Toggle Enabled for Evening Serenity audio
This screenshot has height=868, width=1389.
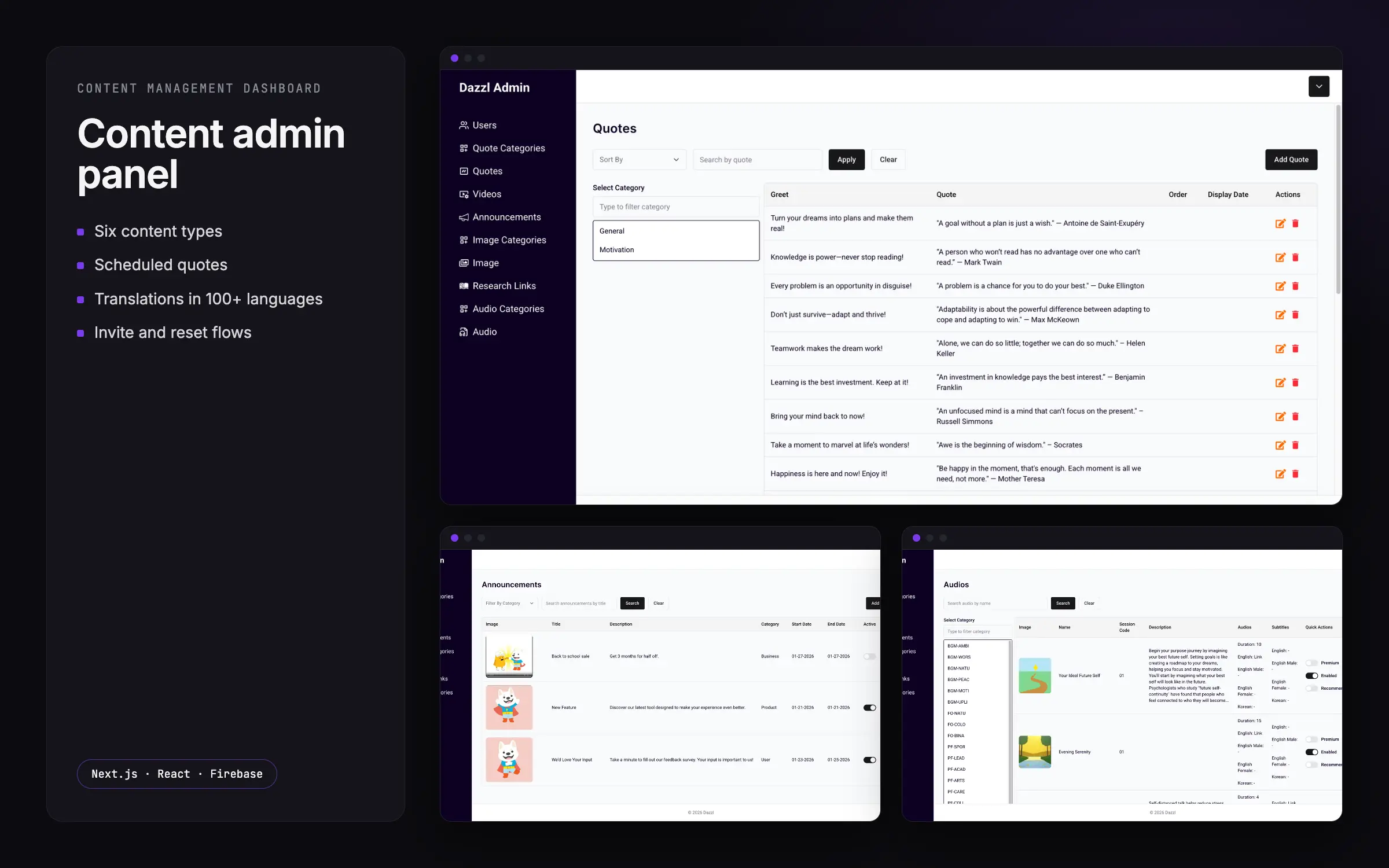tap(1311, 752)
